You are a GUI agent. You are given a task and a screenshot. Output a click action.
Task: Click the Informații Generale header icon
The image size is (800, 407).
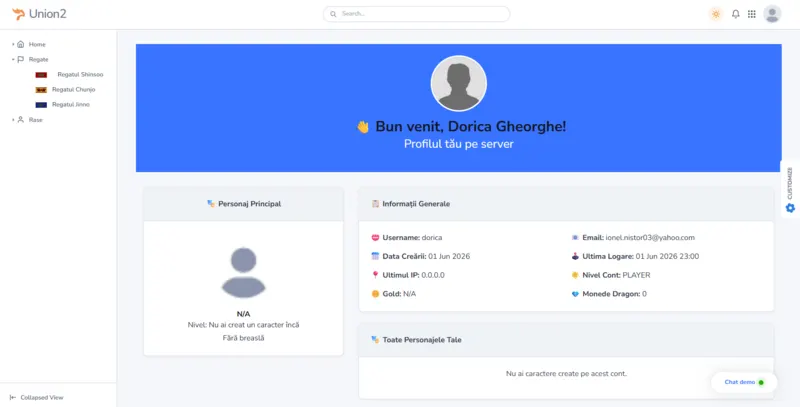(x=376, y=204)
